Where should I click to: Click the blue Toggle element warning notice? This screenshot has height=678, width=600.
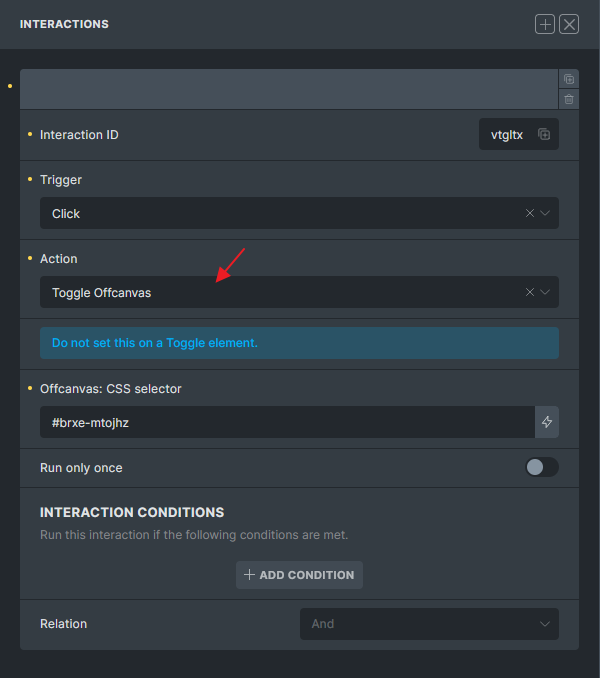tap(299, 342)
